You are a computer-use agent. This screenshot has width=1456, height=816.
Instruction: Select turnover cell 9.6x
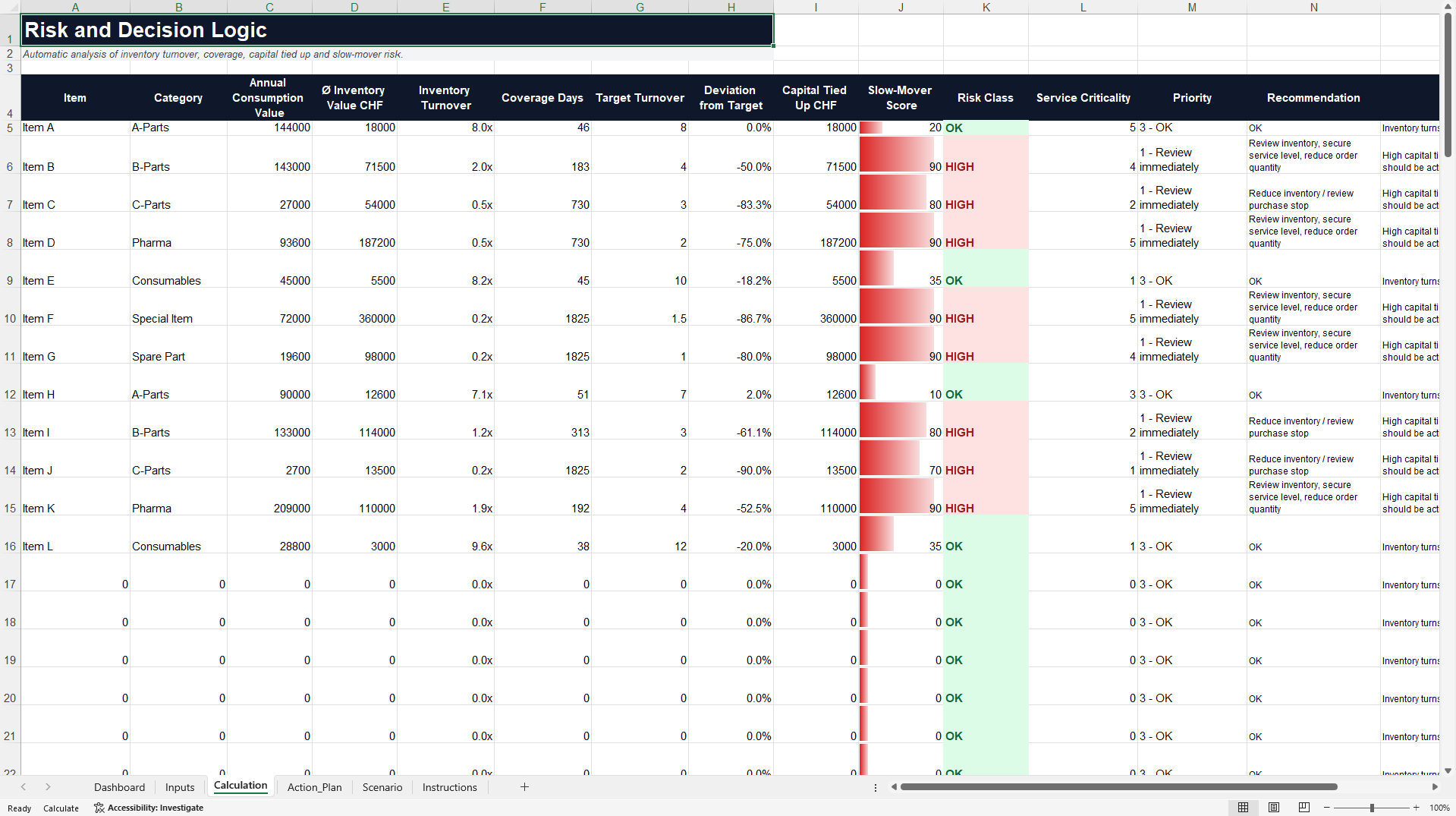pos(445,534)
